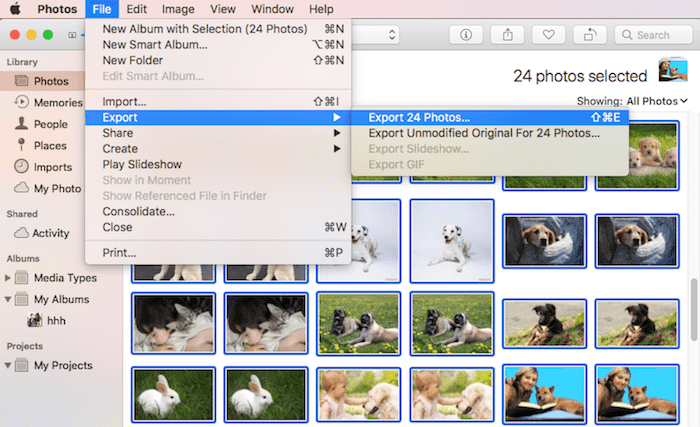Select Import… in the File menu

point(125,102)
